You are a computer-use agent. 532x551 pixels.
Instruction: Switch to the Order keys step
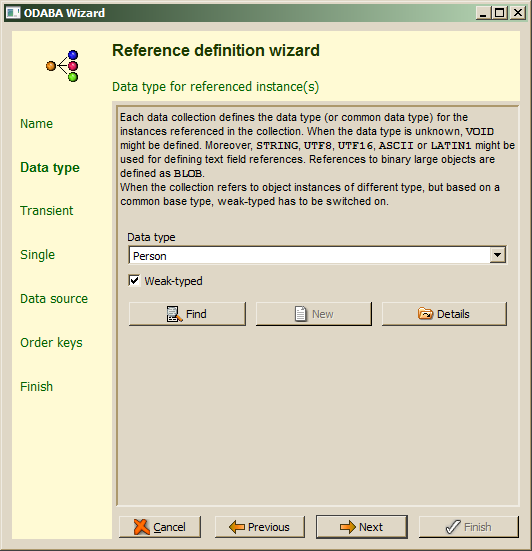coord(51,343)
